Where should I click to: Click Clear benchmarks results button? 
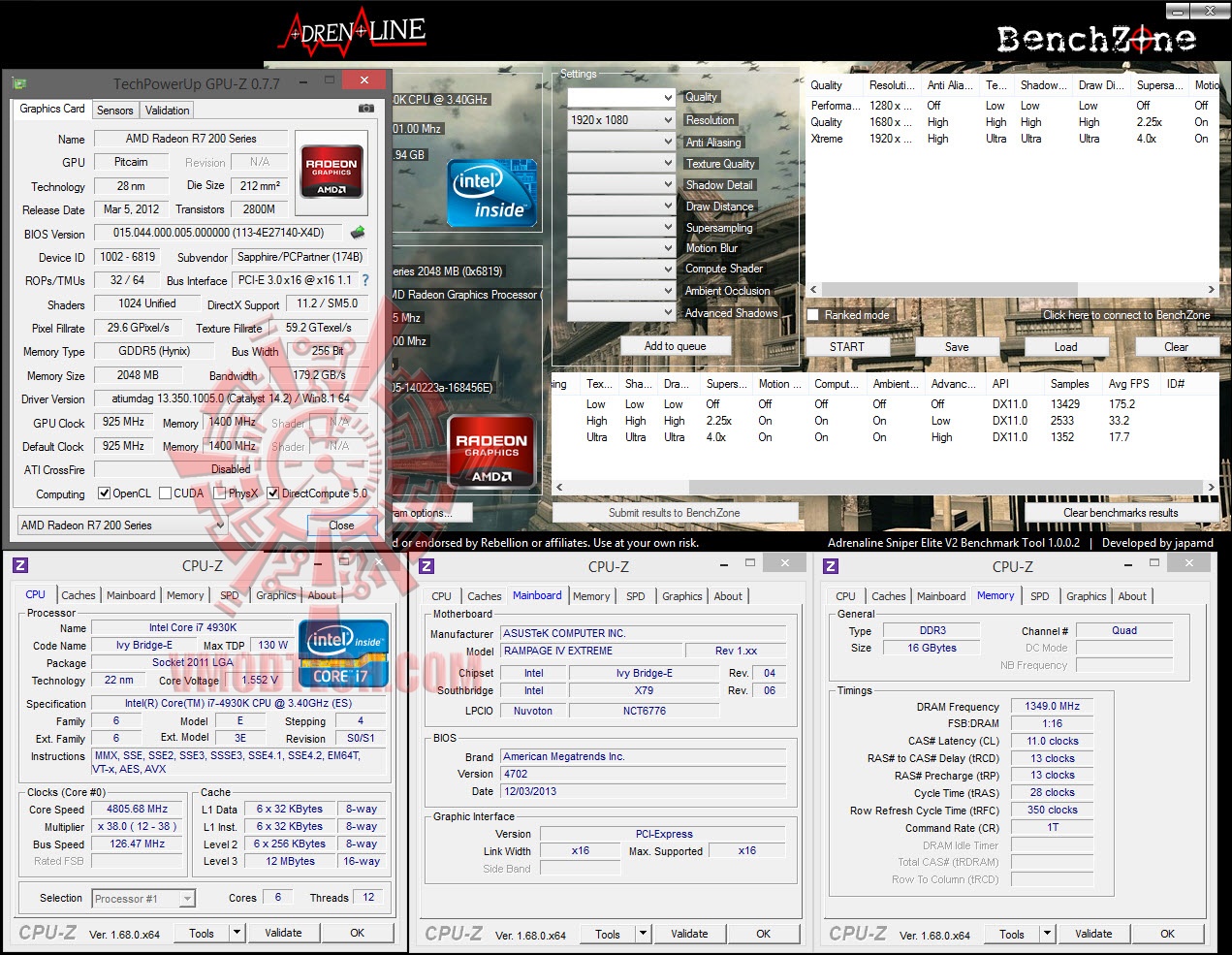1121,513
